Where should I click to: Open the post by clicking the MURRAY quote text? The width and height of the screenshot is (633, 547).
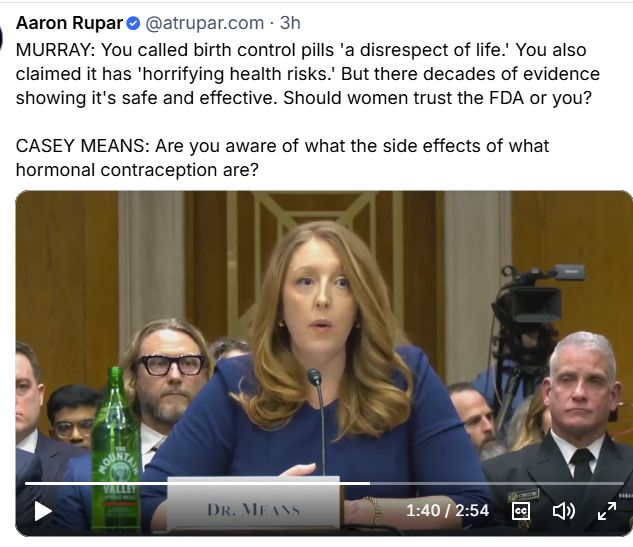308,74
